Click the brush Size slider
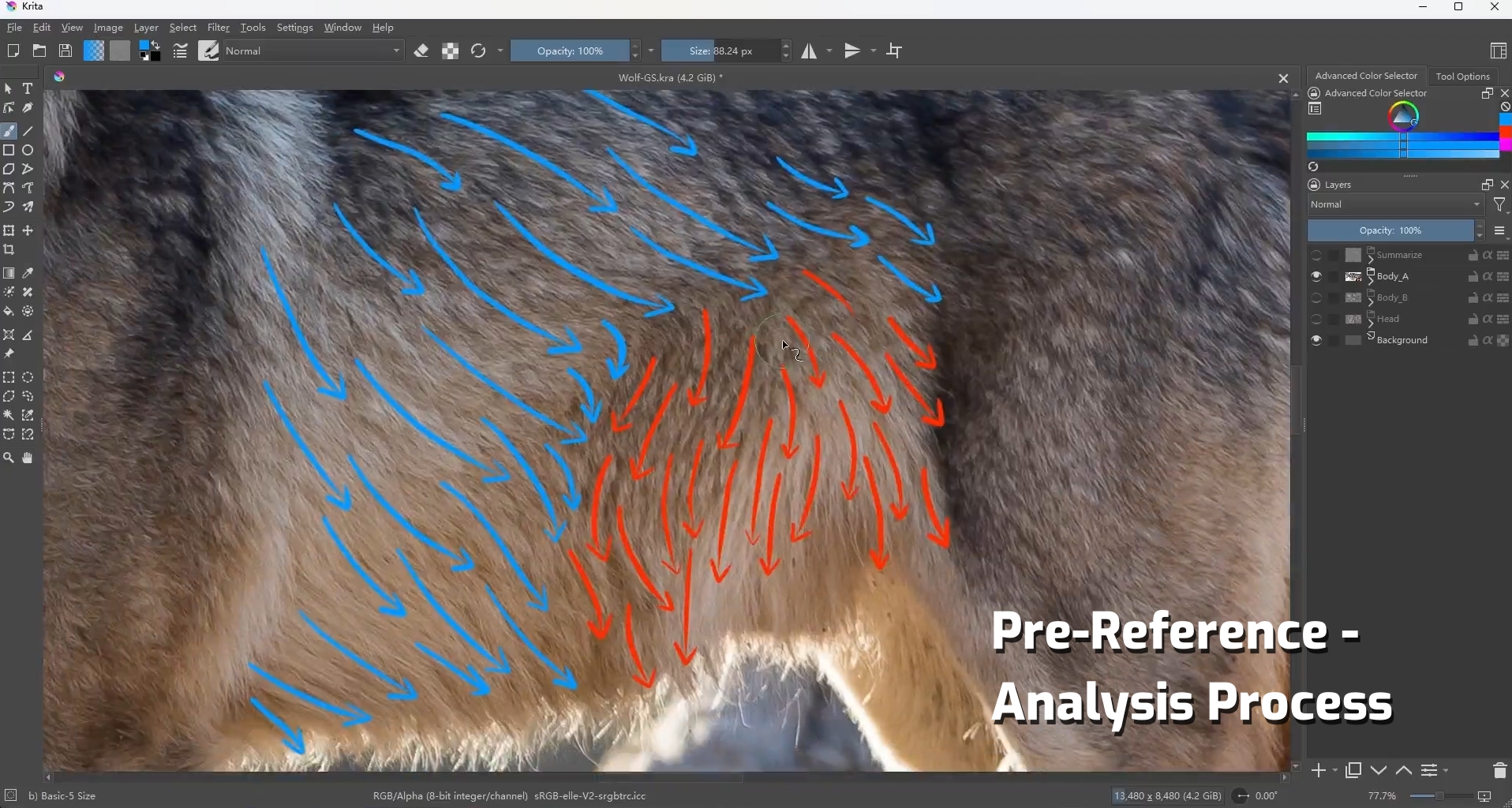1512x808 pixels. pos(720,51)
